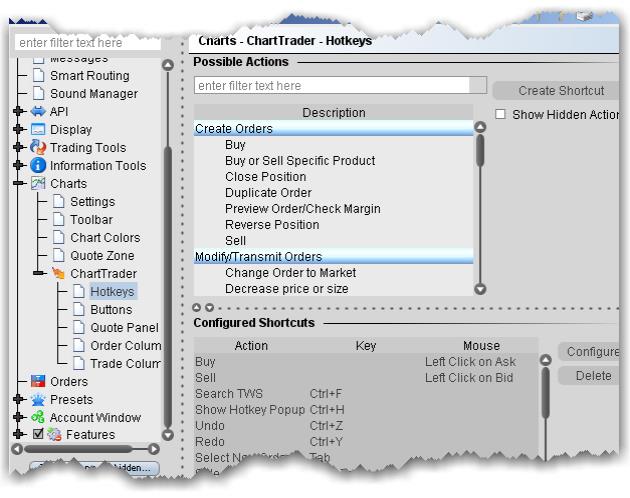Expand the API tree node

[19, 112]
